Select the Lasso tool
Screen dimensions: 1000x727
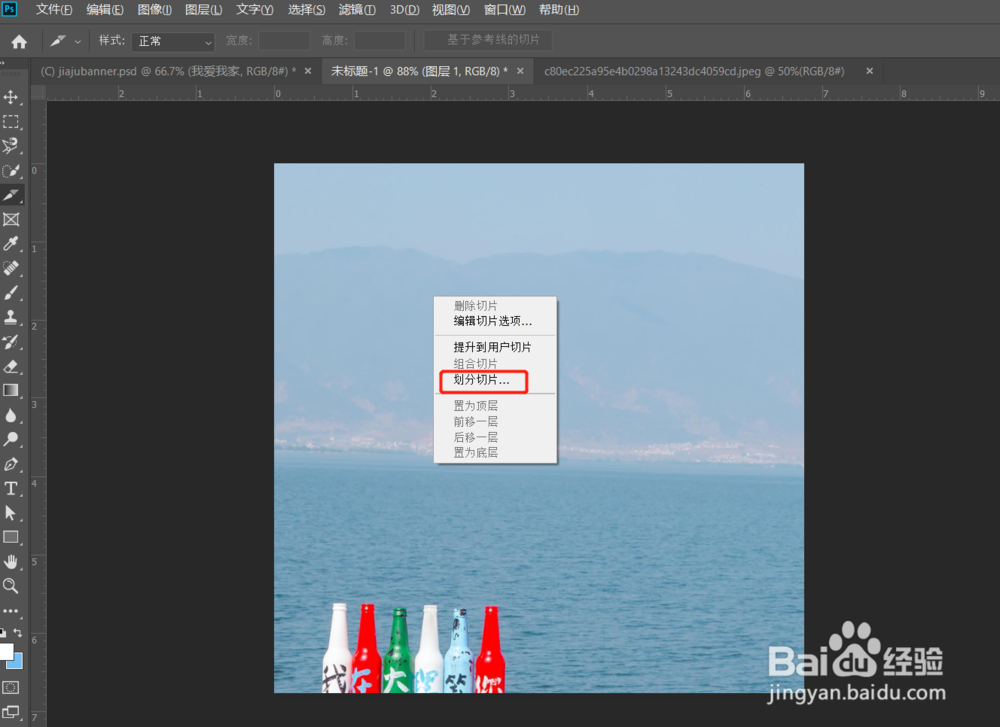click(x=12, y=142)
